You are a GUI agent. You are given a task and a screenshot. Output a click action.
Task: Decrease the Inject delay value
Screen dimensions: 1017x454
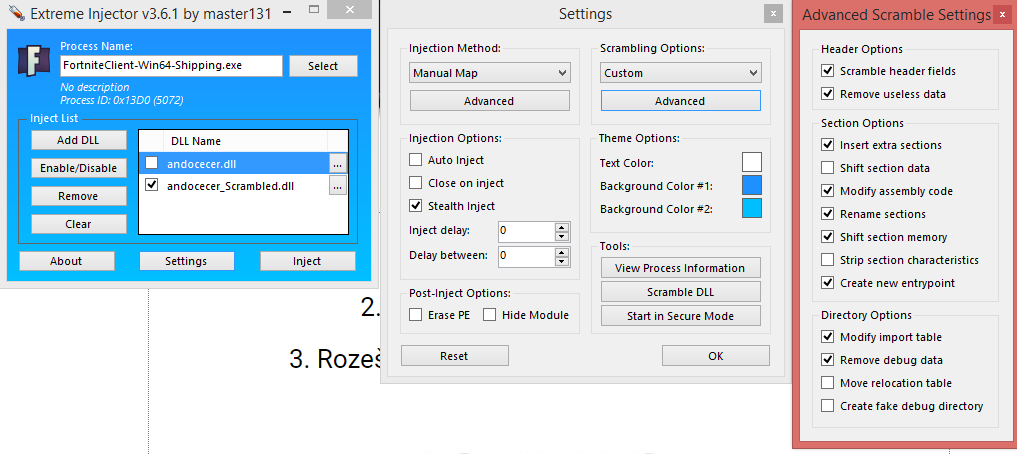562,236
